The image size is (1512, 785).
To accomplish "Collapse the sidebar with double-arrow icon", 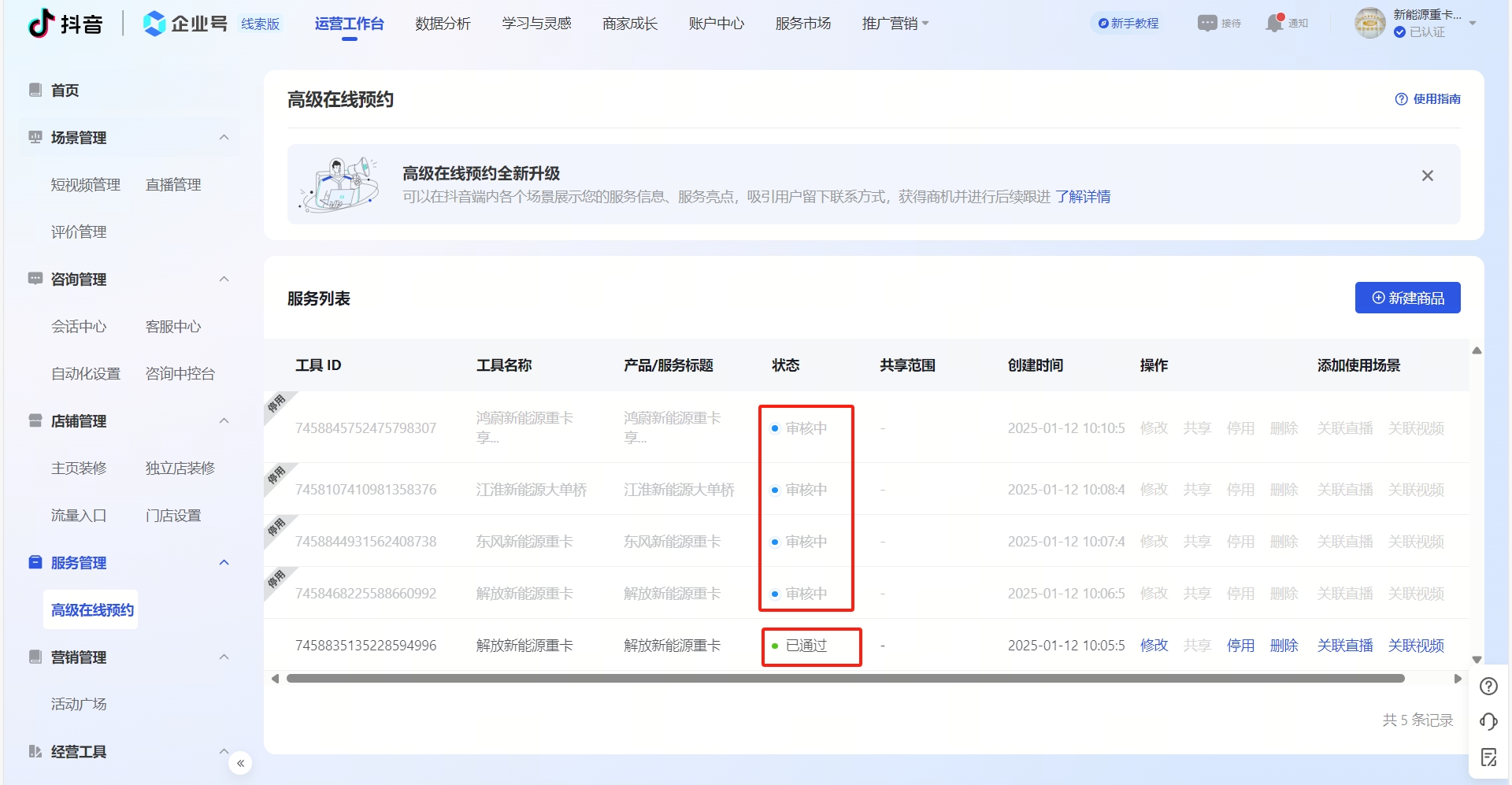I will pyautogui.click(x=240, y=763).
